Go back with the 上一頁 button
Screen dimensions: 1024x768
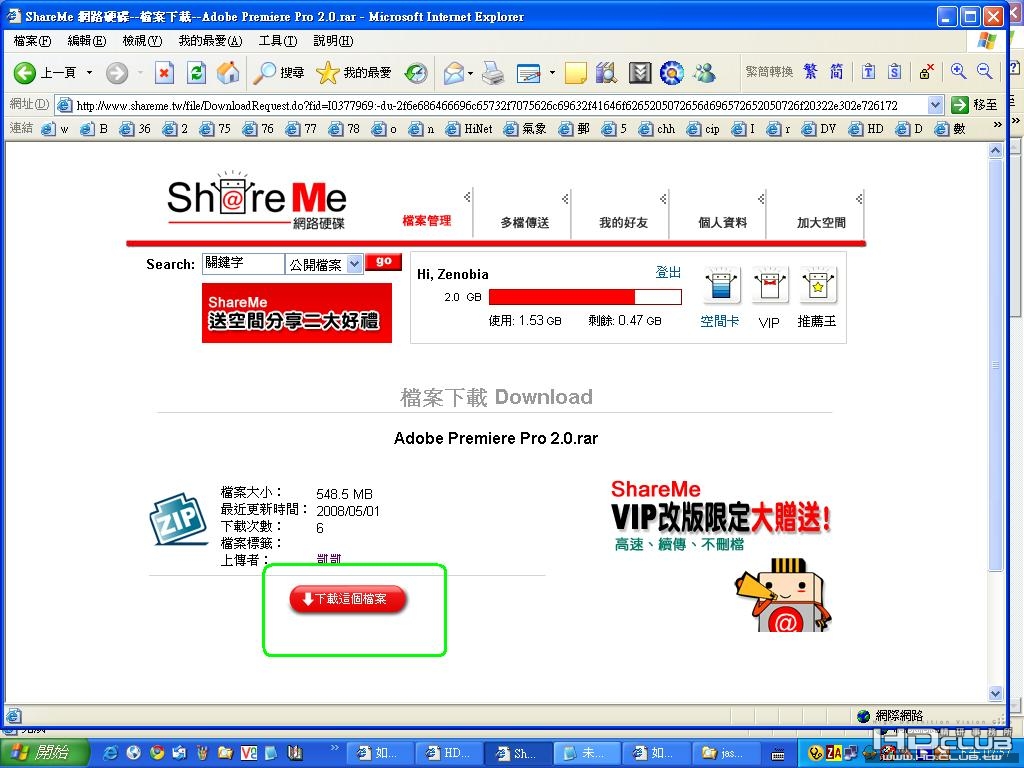pos(44,72)
